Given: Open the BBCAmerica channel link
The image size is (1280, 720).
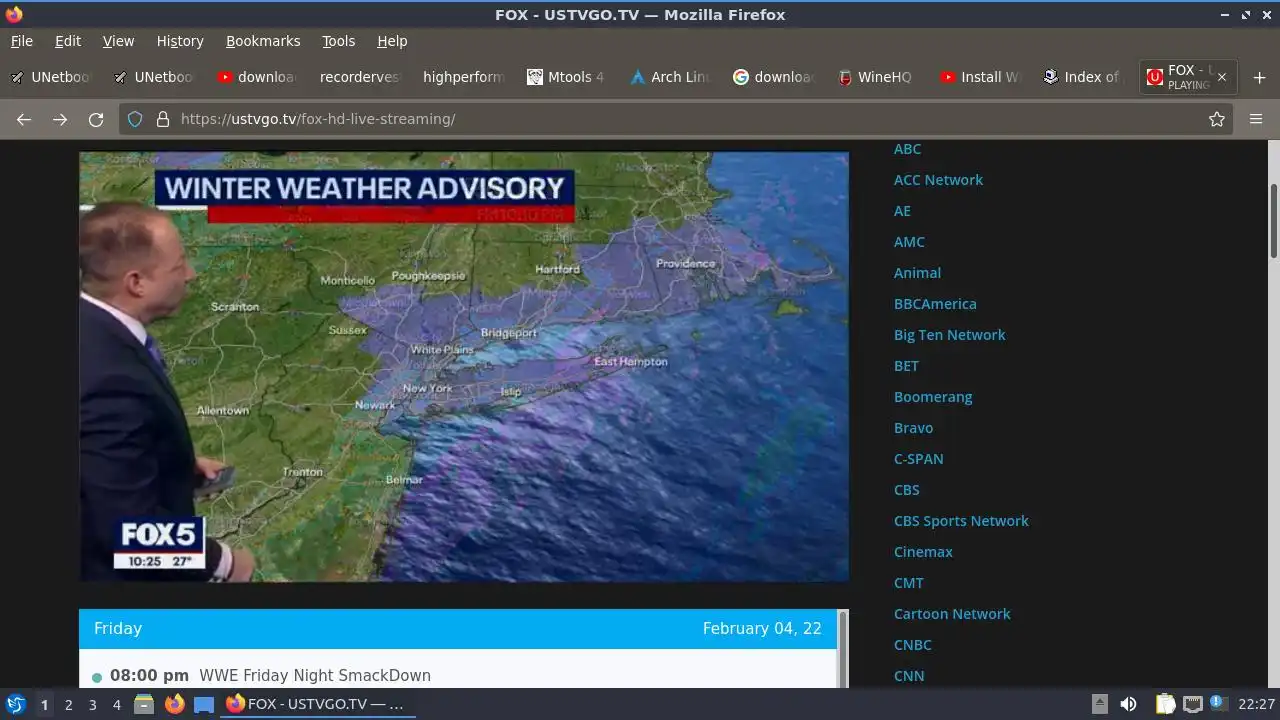Looking at the screenshot, I should coord(935,304).
